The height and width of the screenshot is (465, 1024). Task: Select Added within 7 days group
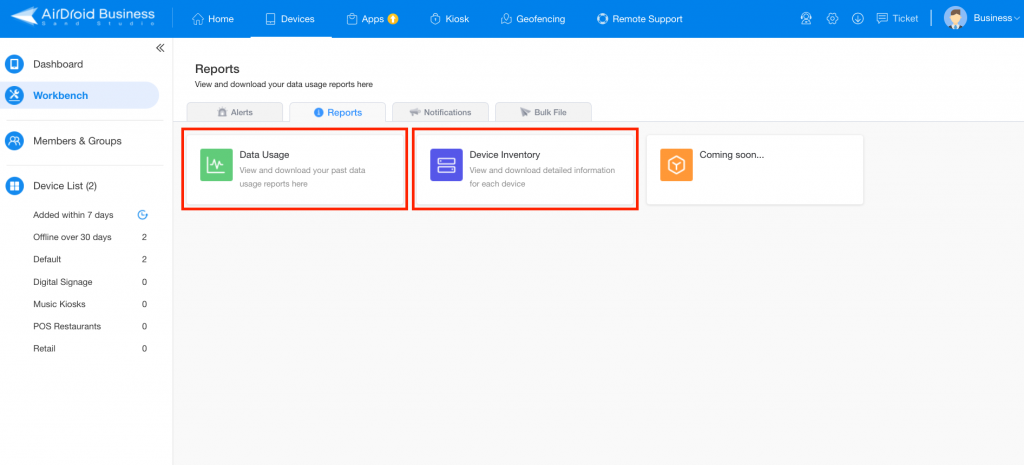pos(73,215)
